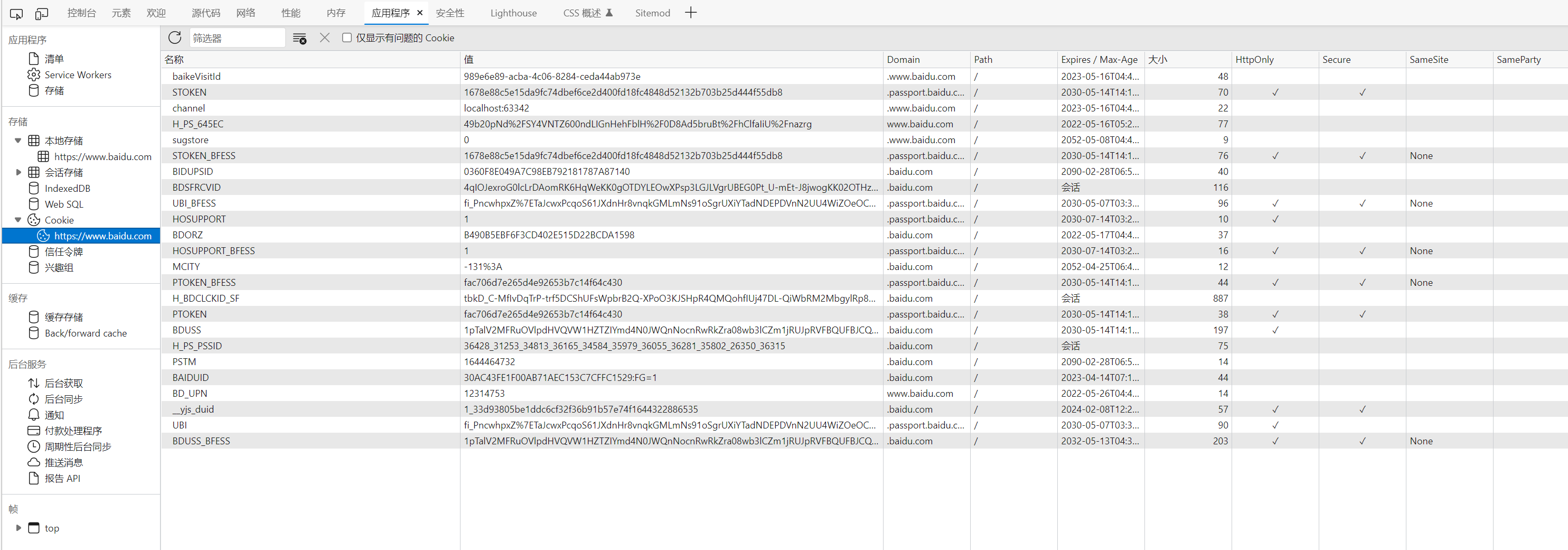The image size is (1568, 550).
Task: Open 后台获取 service
Action: point(64,383)
